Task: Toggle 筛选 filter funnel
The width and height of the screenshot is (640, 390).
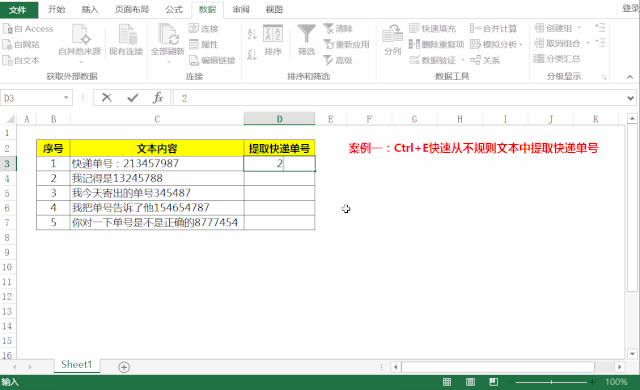Action: [307, 40]
